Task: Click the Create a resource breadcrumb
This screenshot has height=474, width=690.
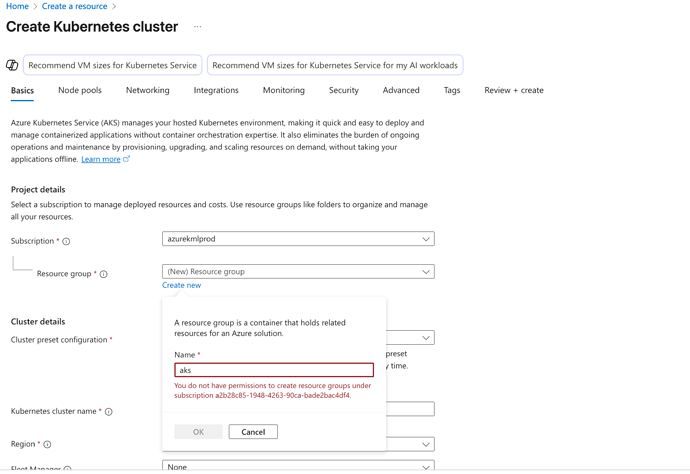Action: 74,6
